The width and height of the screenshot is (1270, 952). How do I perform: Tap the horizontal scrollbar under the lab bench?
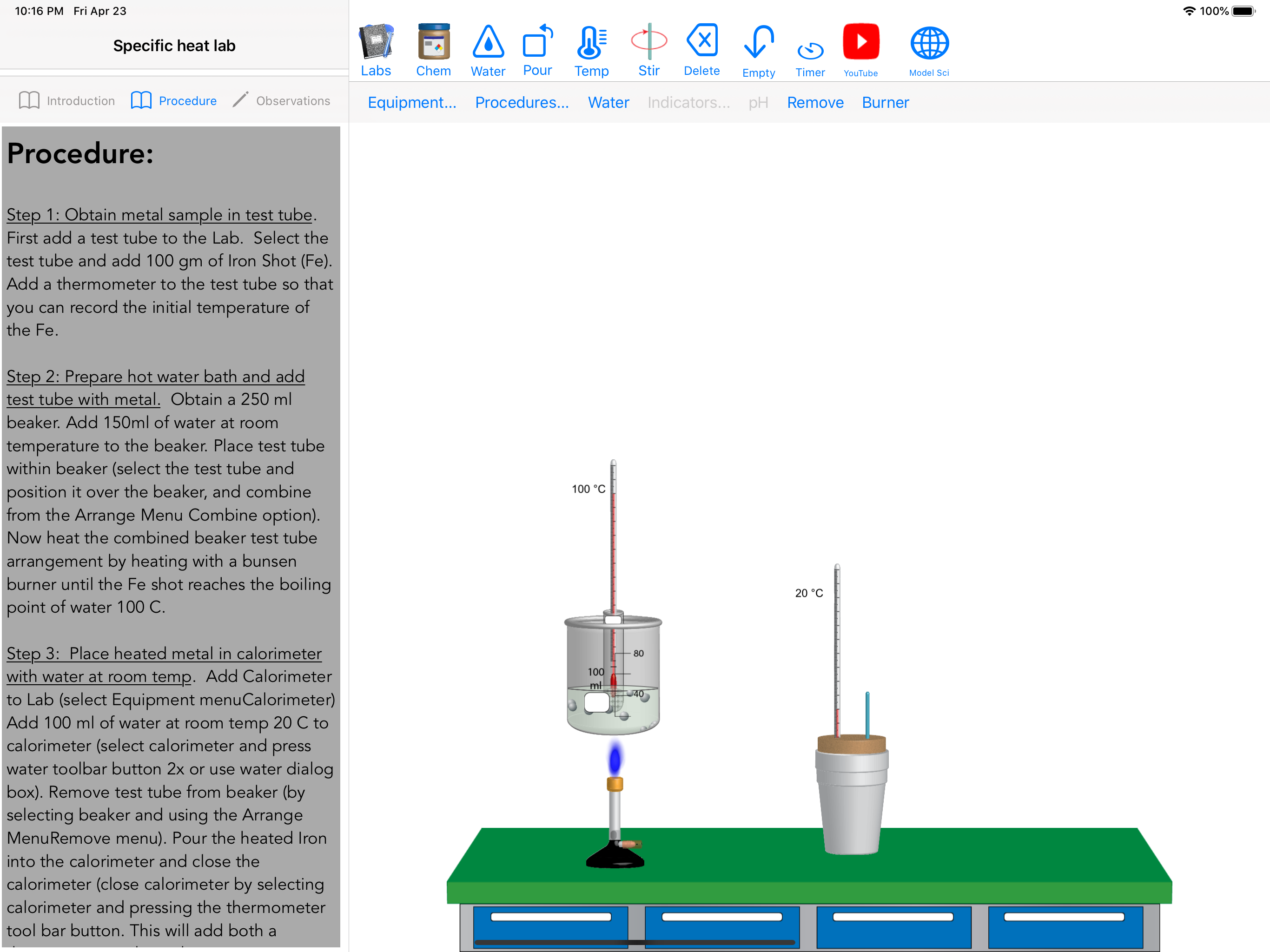click(x=635, y=942)
